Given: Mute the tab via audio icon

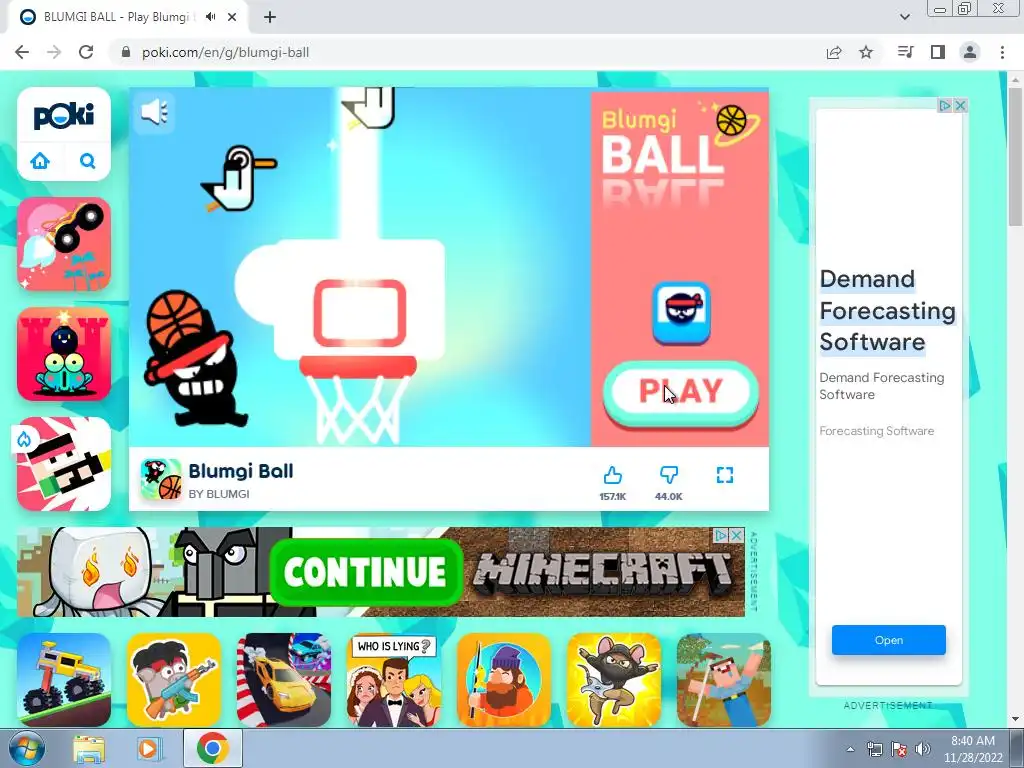Looking at the screenshot, I should coord(210,17).
